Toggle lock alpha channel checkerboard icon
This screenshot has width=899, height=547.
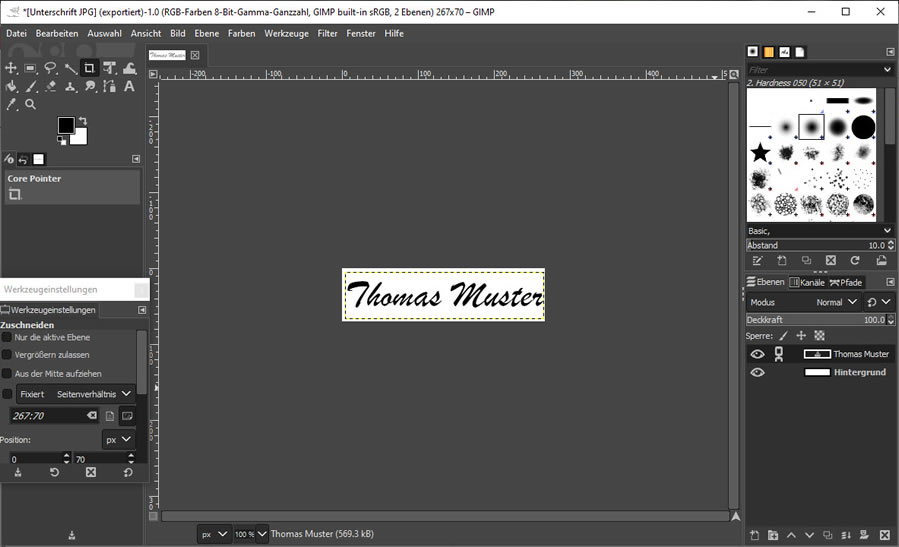pyautogui.click(x=819, y=335)
